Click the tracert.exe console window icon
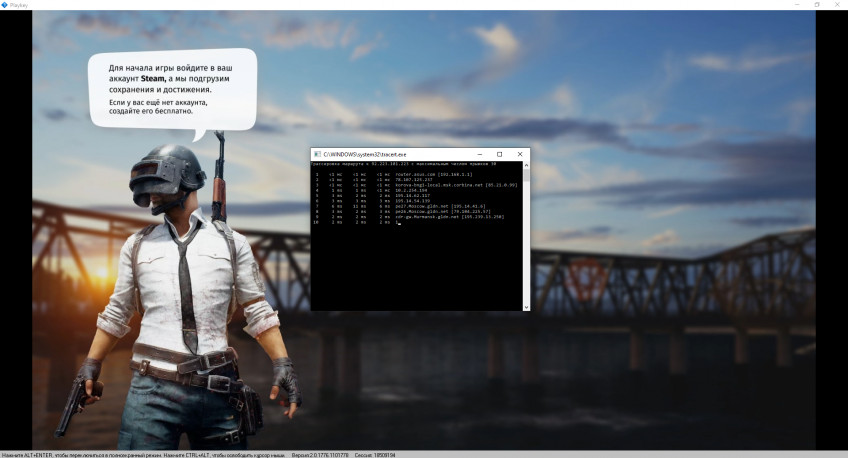Screen dimensions: 848x458 point(317,154)
